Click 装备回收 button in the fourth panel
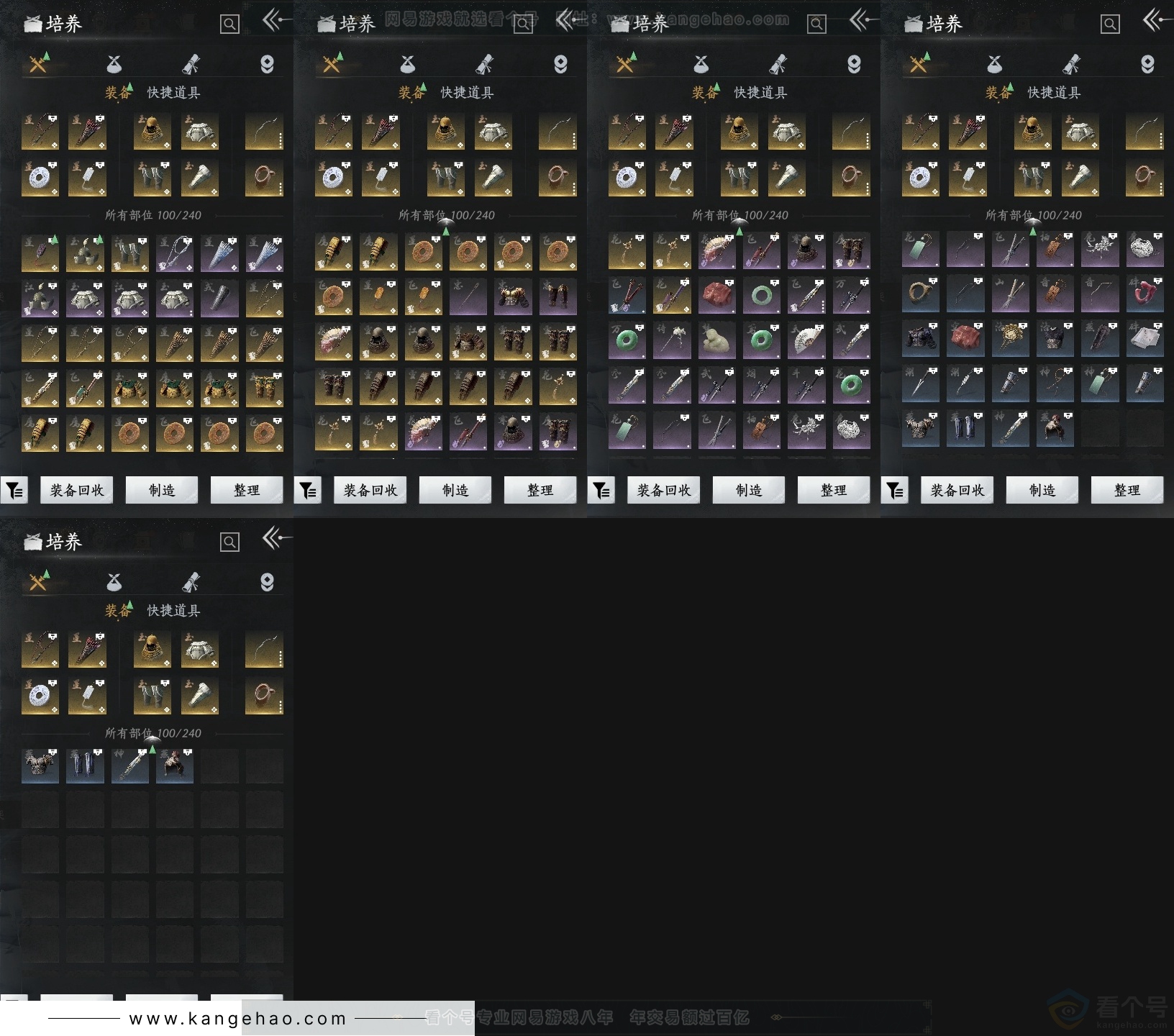Image resolution: width=1174 pixels, height=1036 pixels. click(957, 491)
